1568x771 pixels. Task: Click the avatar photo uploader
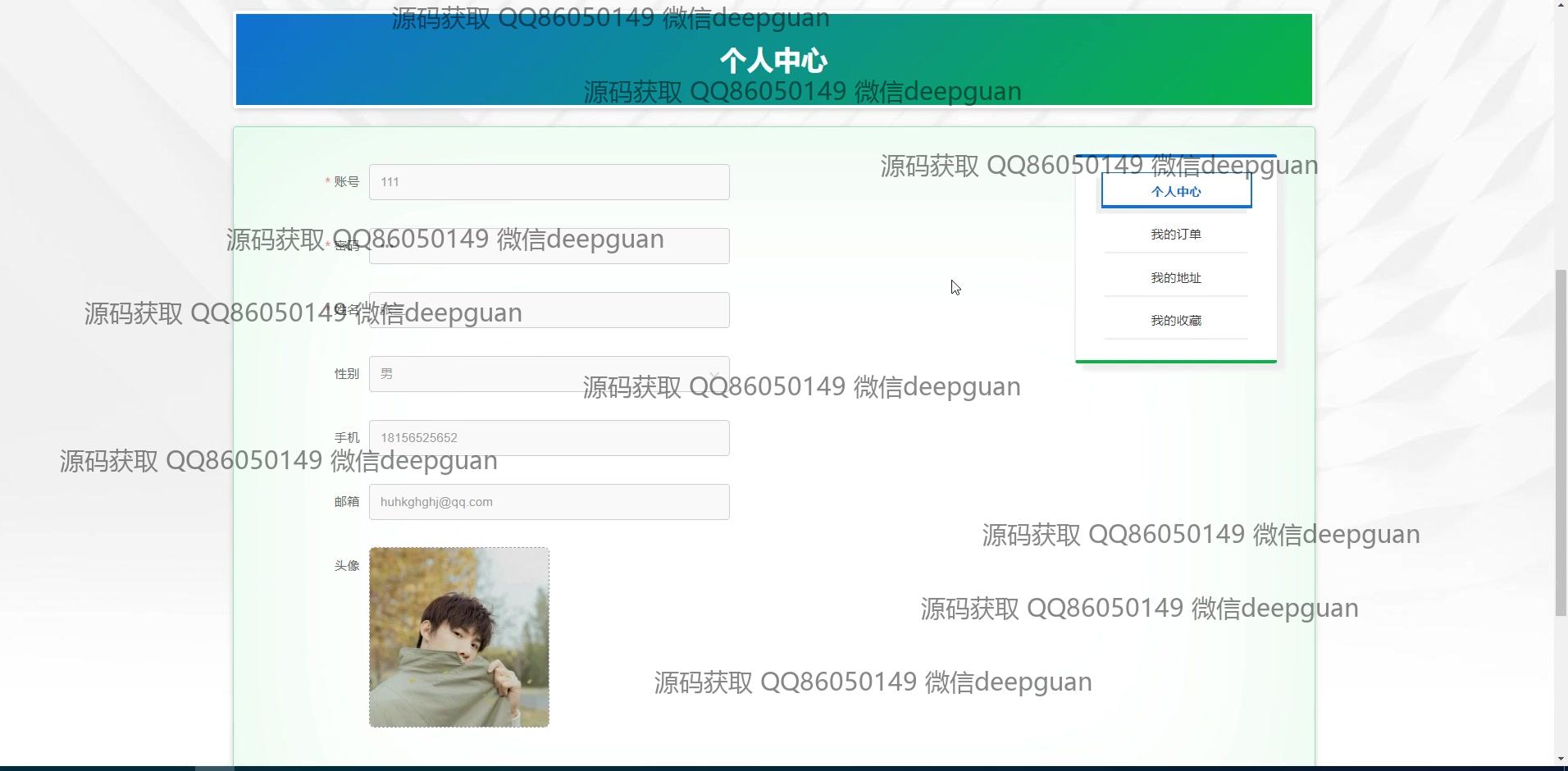click(459, 637)
